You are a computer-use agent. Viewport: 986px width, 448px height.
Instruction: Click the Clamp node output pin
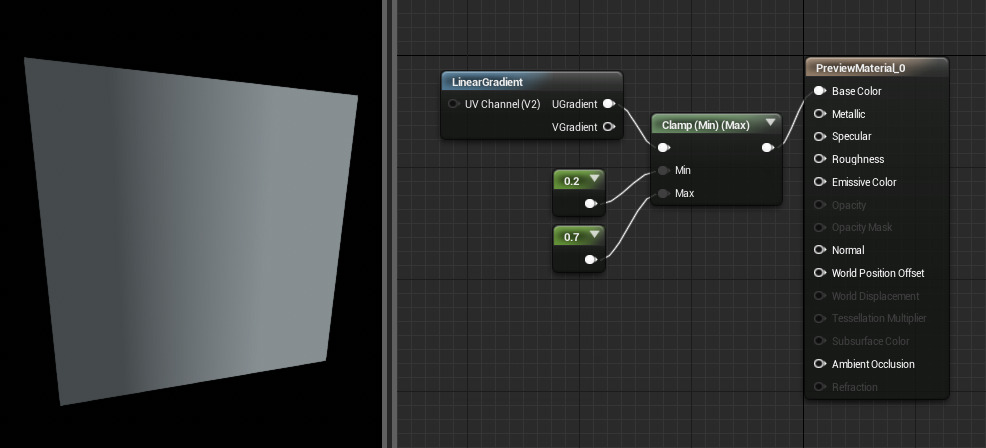point(767,148)
